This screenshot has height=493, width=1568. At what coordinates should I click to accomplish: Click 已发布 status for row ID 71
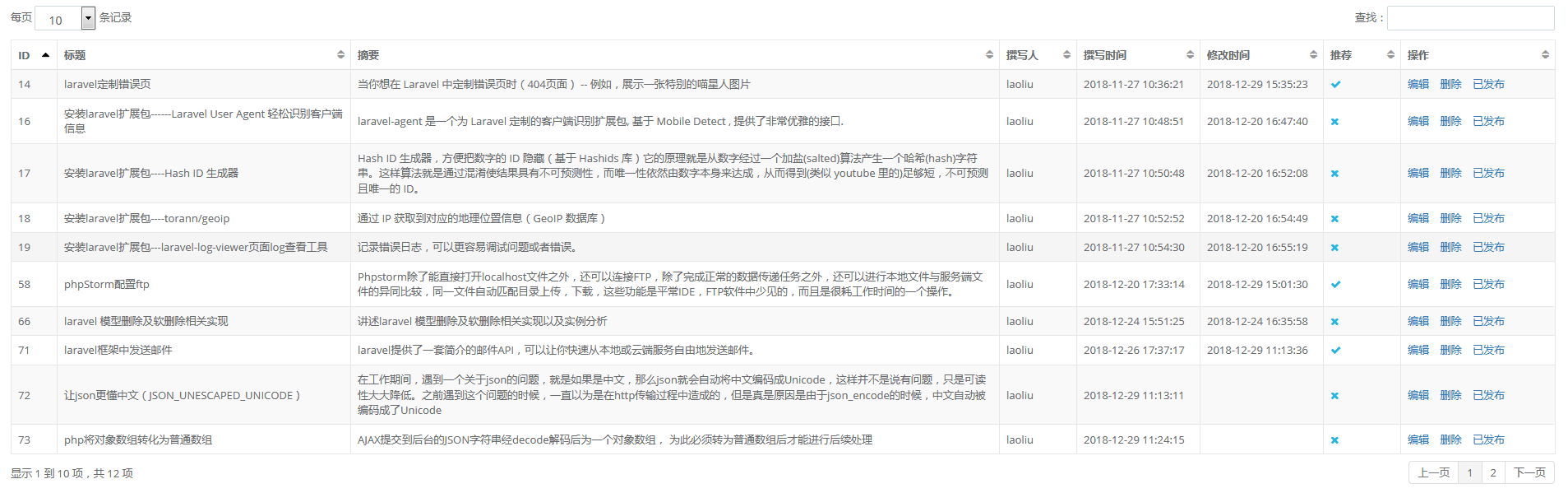tap(1488, 350)
